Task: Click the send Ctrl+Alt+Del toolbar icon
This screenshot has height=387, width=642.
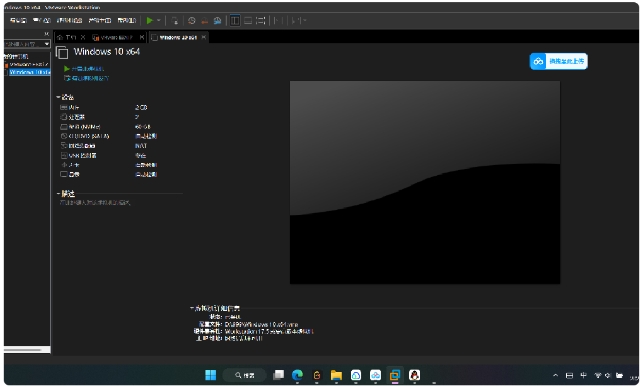Action: pos(174,20)
